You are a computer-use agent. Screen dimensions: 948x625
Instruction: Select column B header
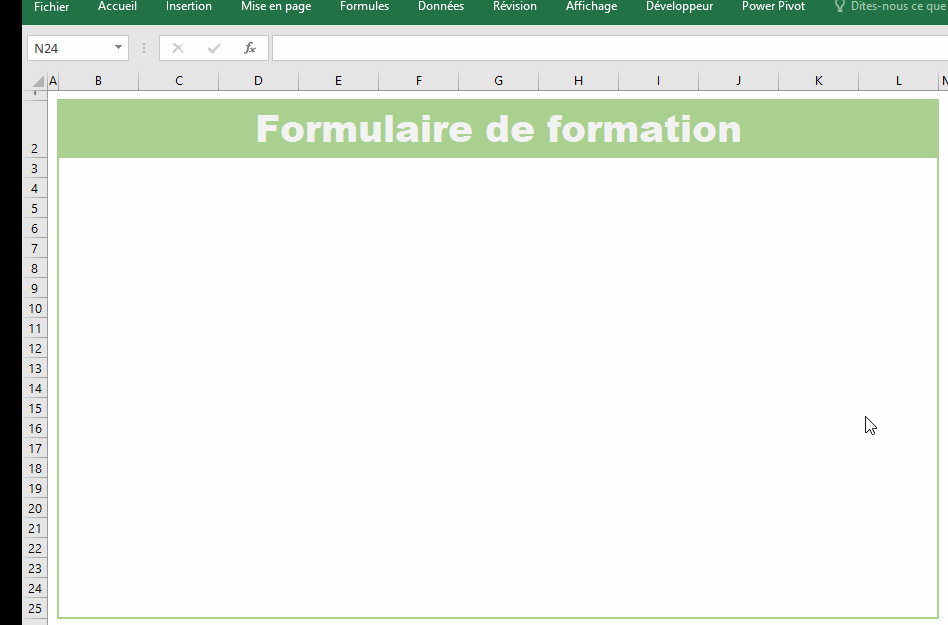[99, 81]
